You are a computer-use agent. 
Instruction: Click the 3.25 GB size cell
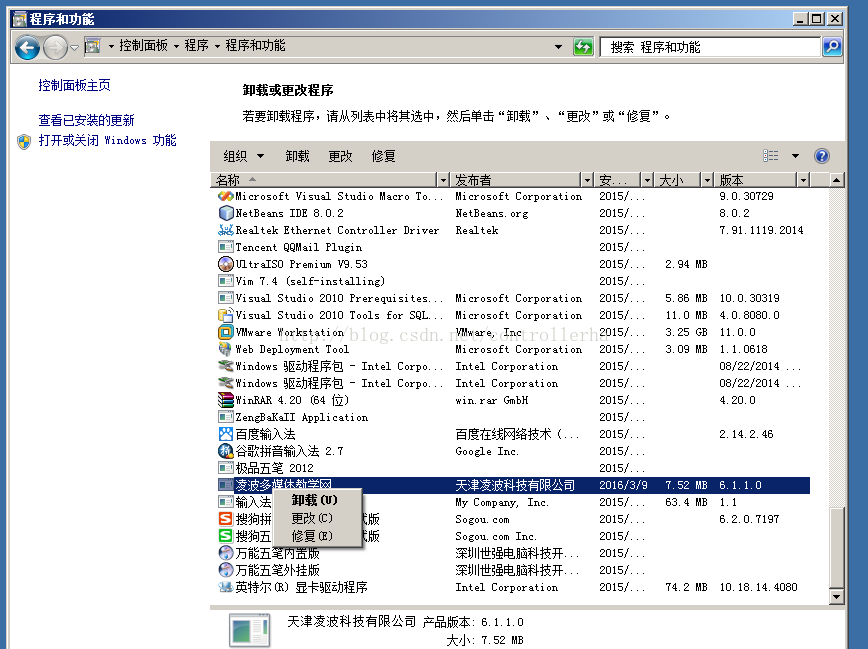coord(686,332)
